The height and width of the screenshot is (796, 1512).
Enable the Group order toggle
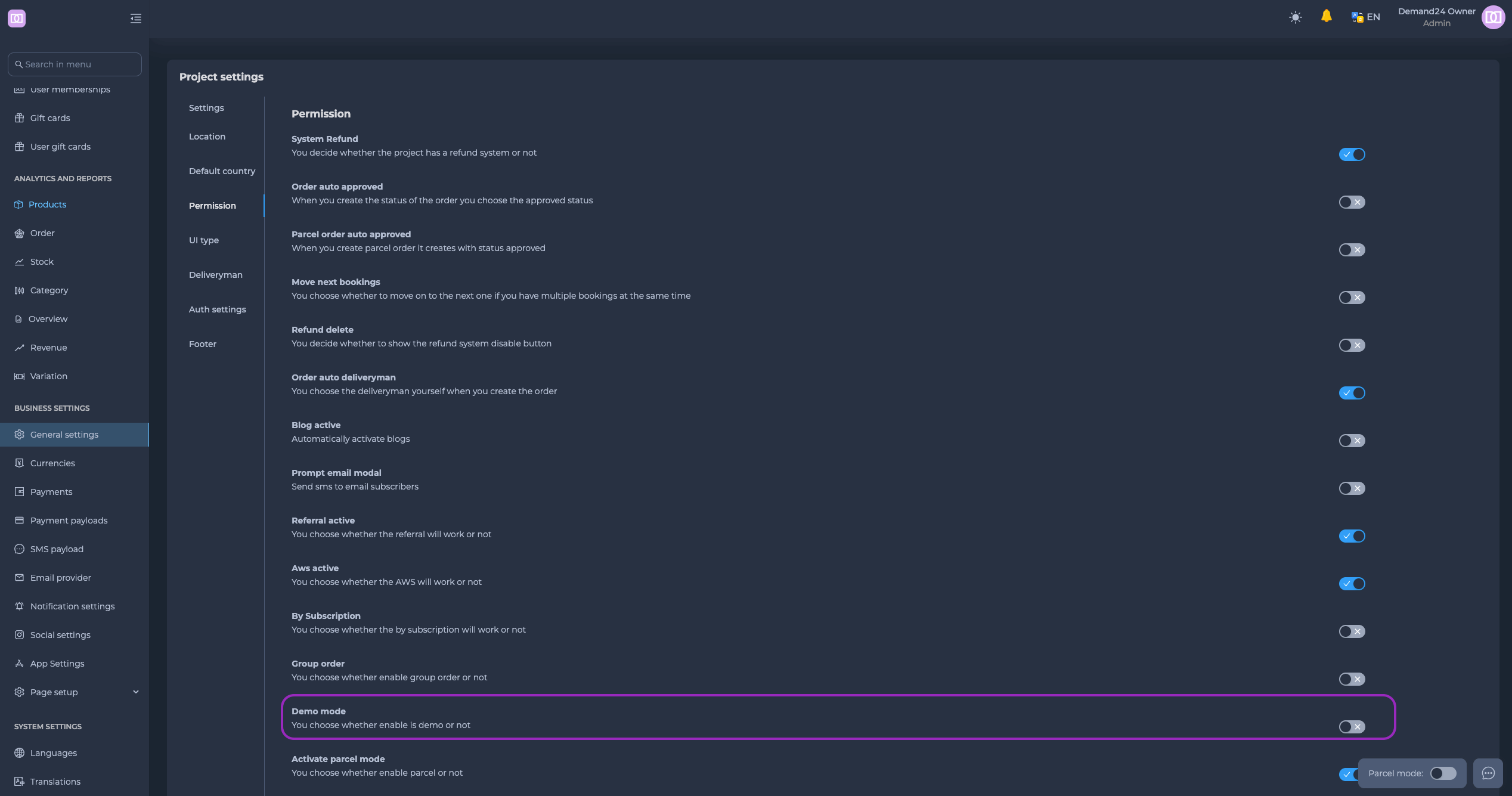pos(1352,679)
